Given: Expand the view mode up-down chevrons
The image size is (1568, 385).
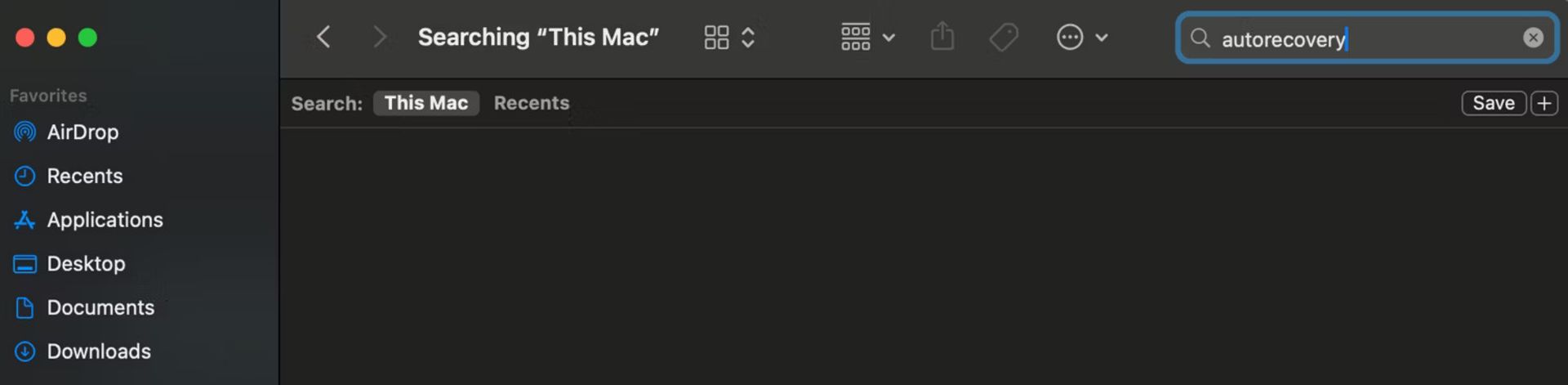Looking at the screenshot, I should coord(748,37).
